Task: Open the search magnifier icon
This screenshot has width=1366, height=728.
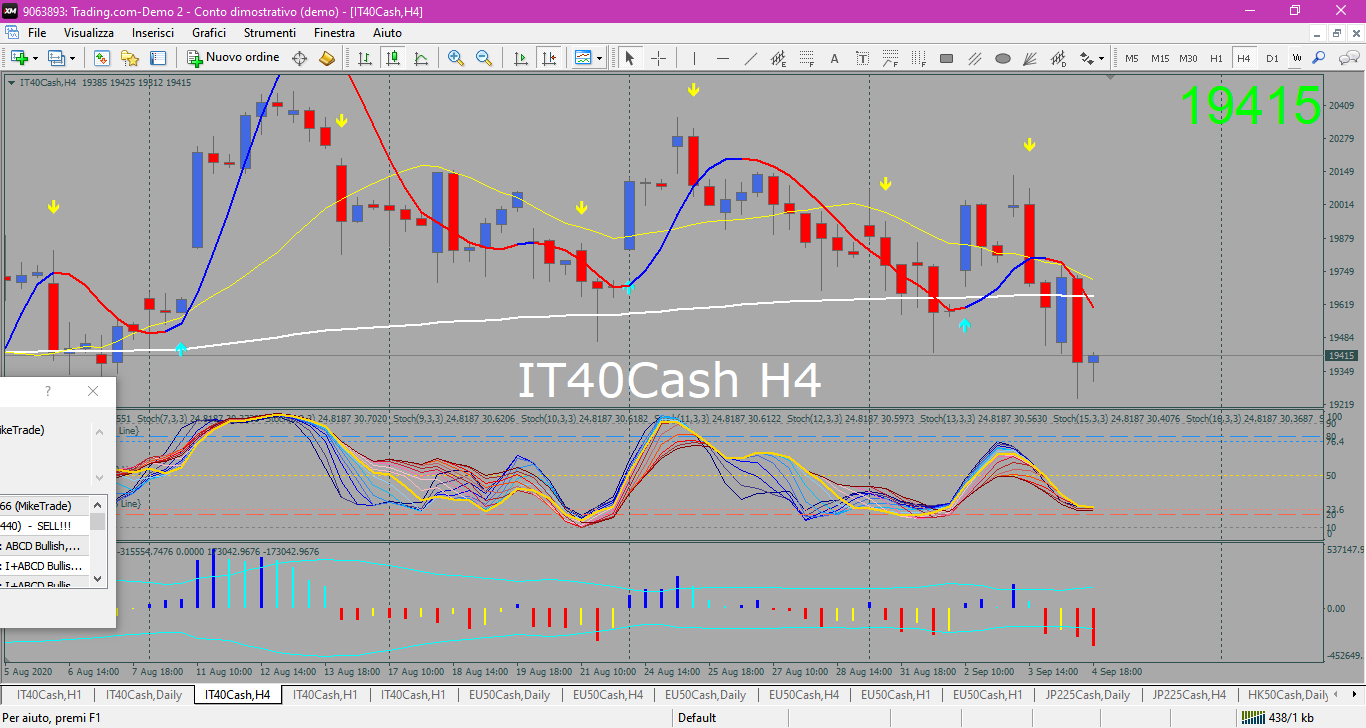Action: [1319, 58]
